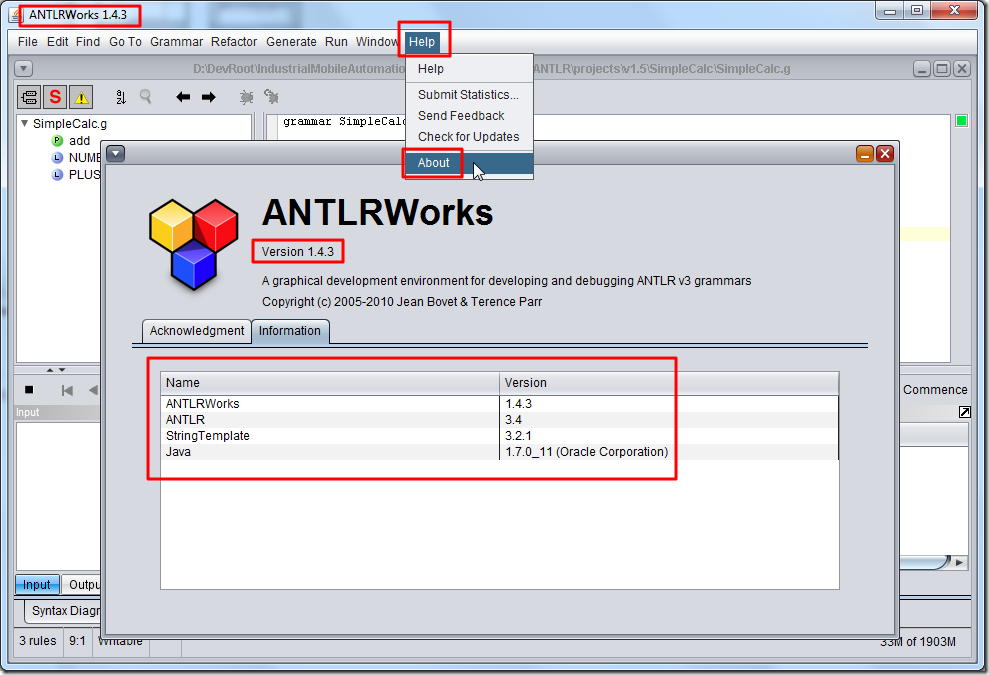Click the debug bug icon
This screenshot has width=989, height=675.
[x=247, y=97]
